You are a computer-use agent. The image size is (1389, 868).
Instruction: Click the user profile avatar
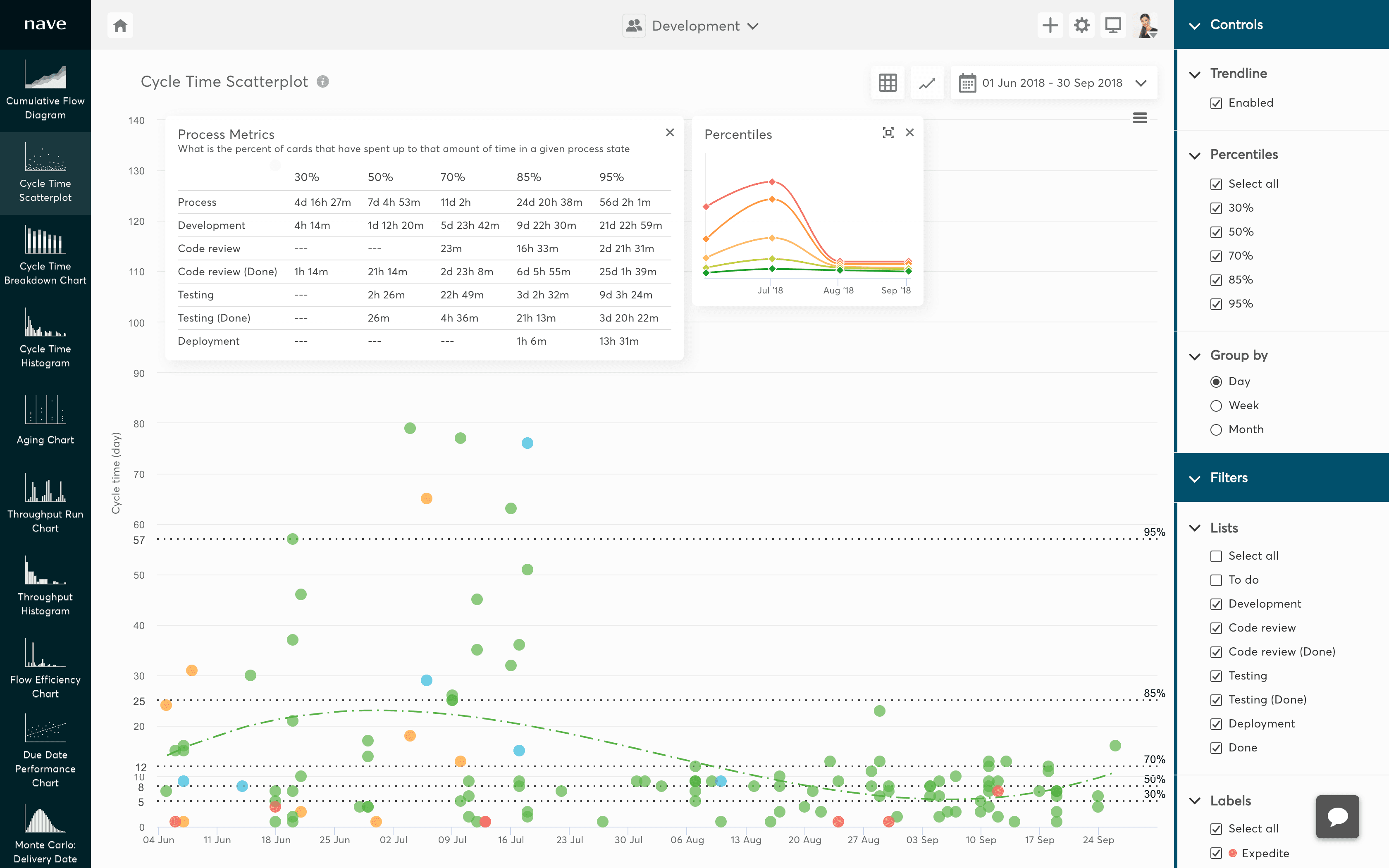tap(1146, 25)
